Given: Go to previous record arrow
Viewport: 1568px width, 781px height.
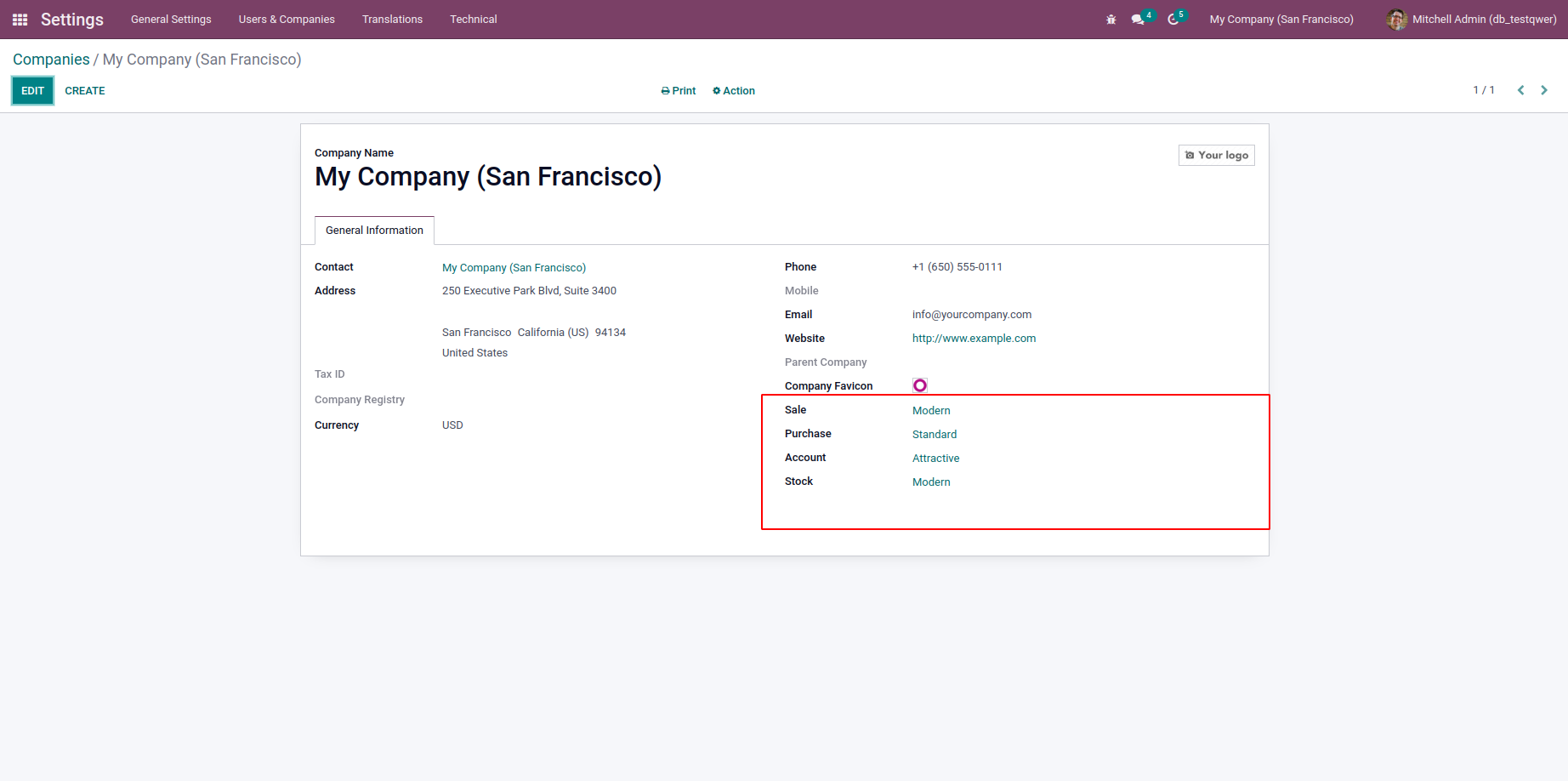Looking at the screenshot, I should 1520,90.
